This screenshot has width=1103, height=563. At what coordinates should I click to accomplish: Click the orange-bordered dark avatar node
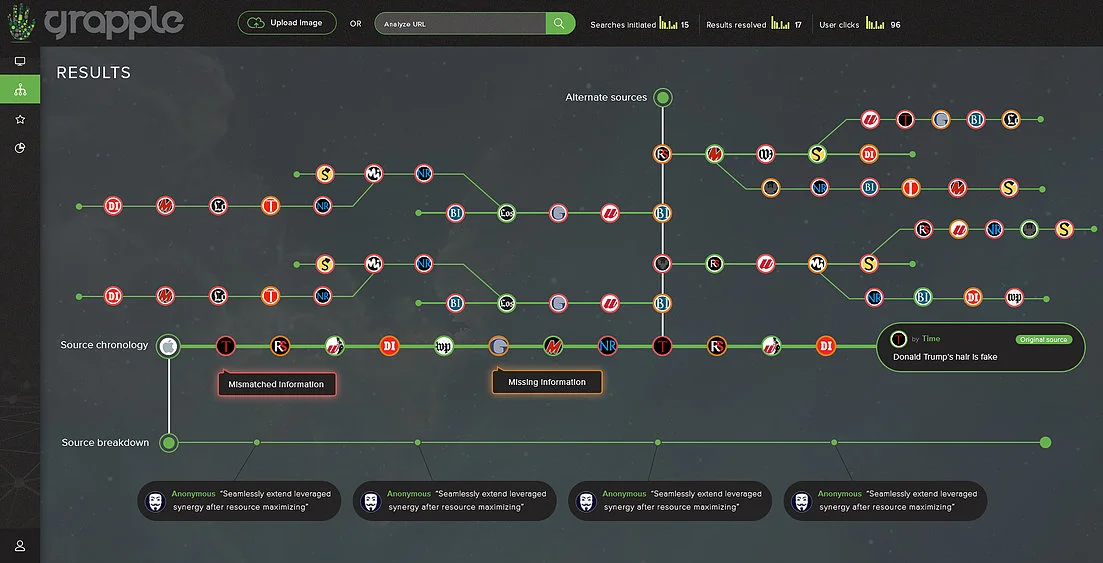[x=771, y=187]
